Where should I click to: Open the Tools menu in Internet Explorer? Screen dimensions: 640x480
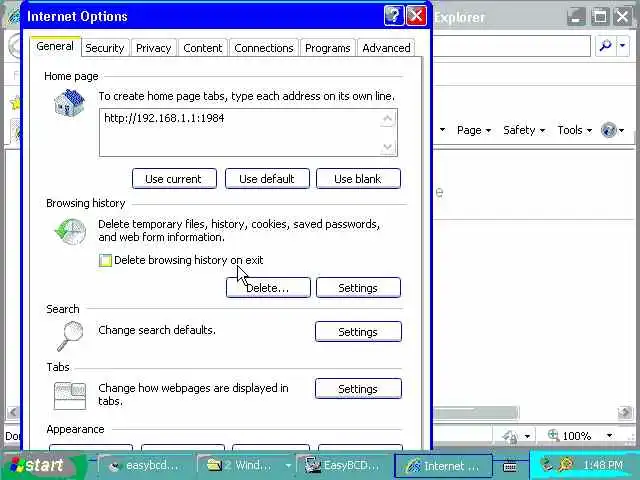[x=575, y=130]
